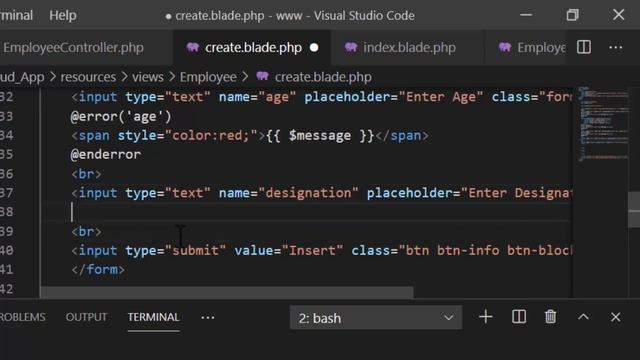
Task: Switch to EmployeeController.php tab
Action: (73, 48)
